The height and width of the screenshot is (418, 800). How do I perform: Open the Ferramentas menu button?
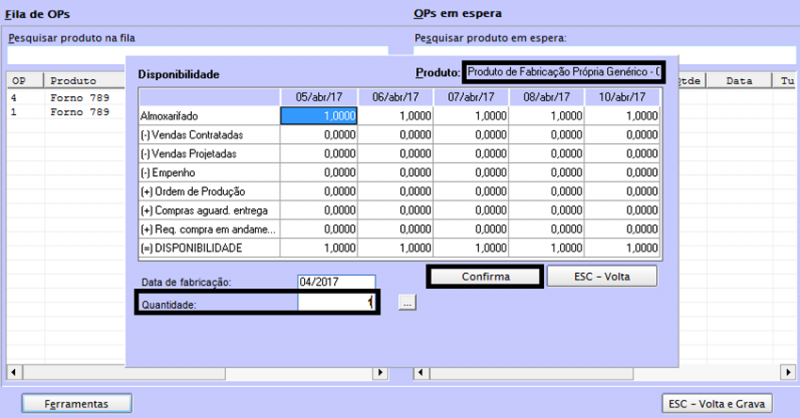[x=77, y=404]
